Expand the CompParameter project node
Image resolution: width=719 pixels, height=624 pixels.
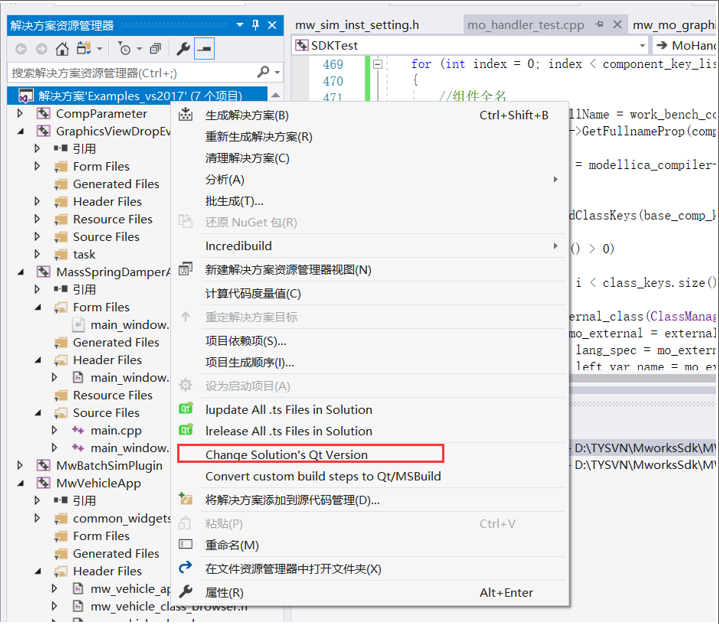20,113
